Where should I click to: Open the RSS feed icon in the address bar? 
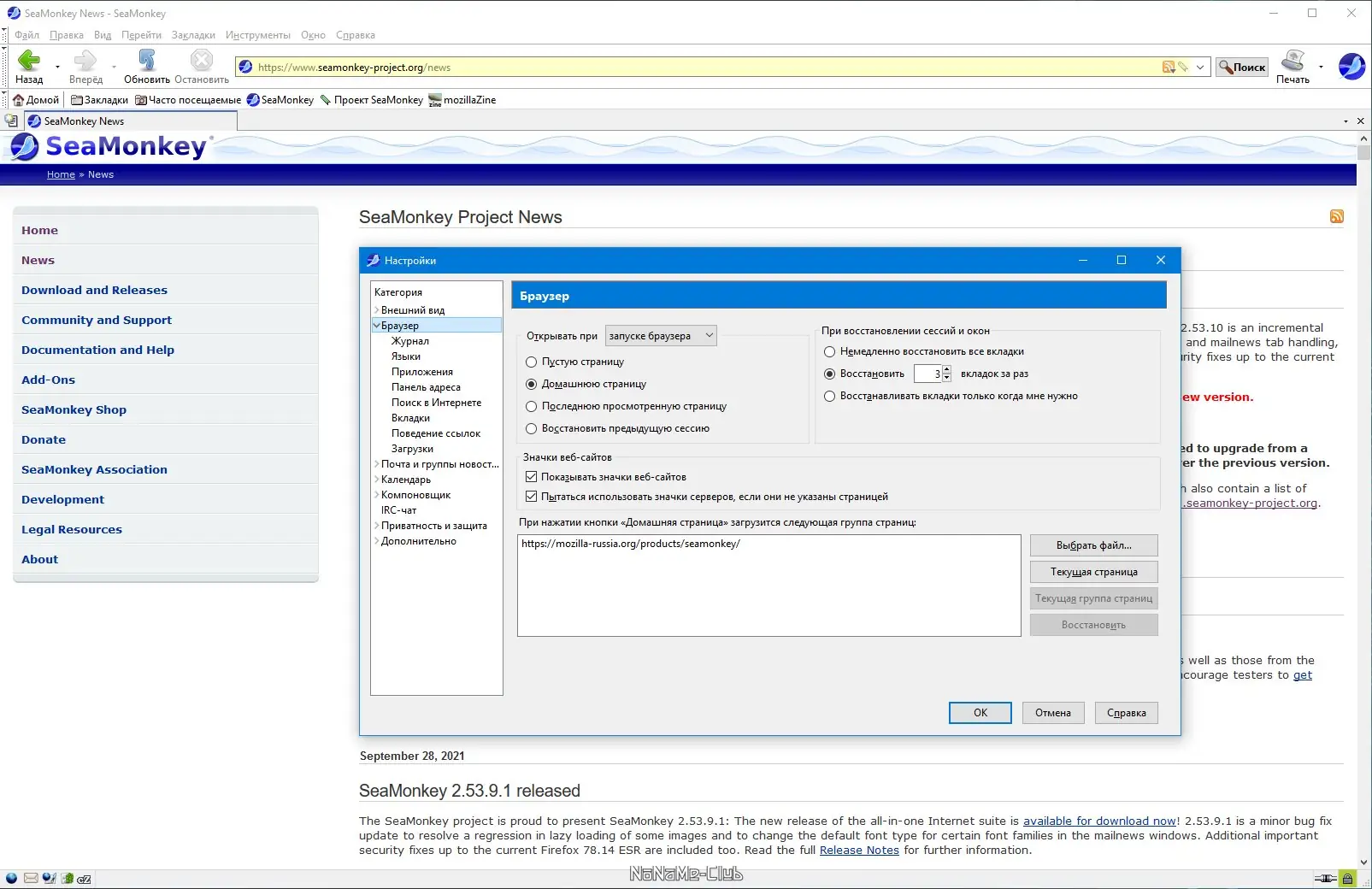(1169, 68)
